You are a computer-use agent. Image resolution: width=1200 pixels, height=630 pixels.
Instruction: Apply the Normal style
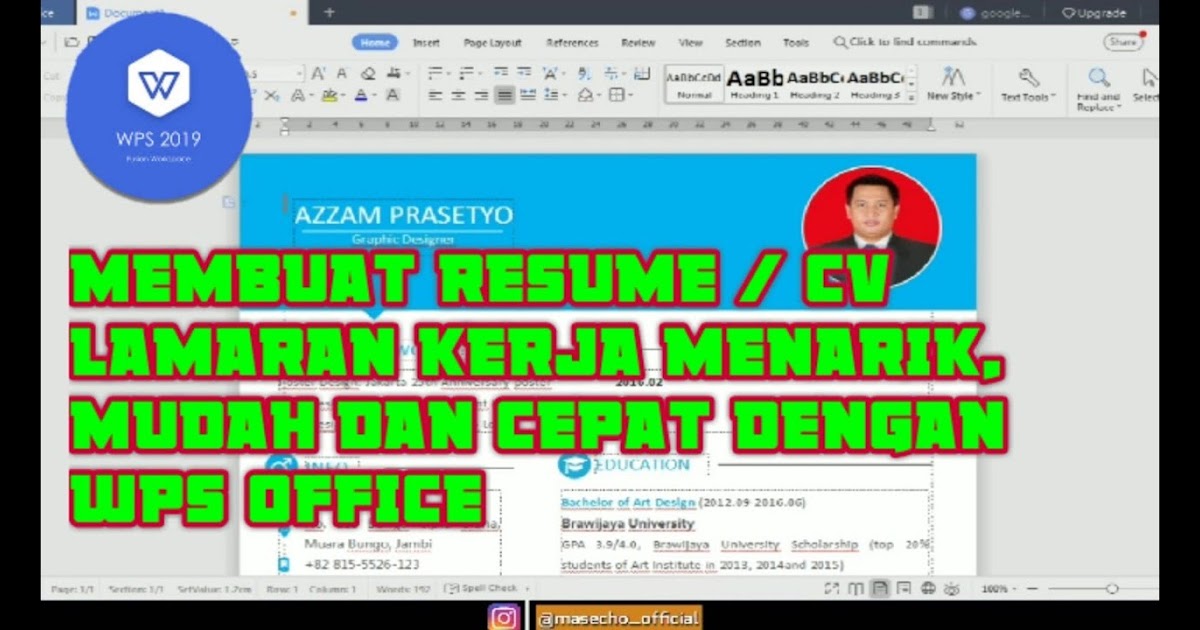[x=694, y=85]
